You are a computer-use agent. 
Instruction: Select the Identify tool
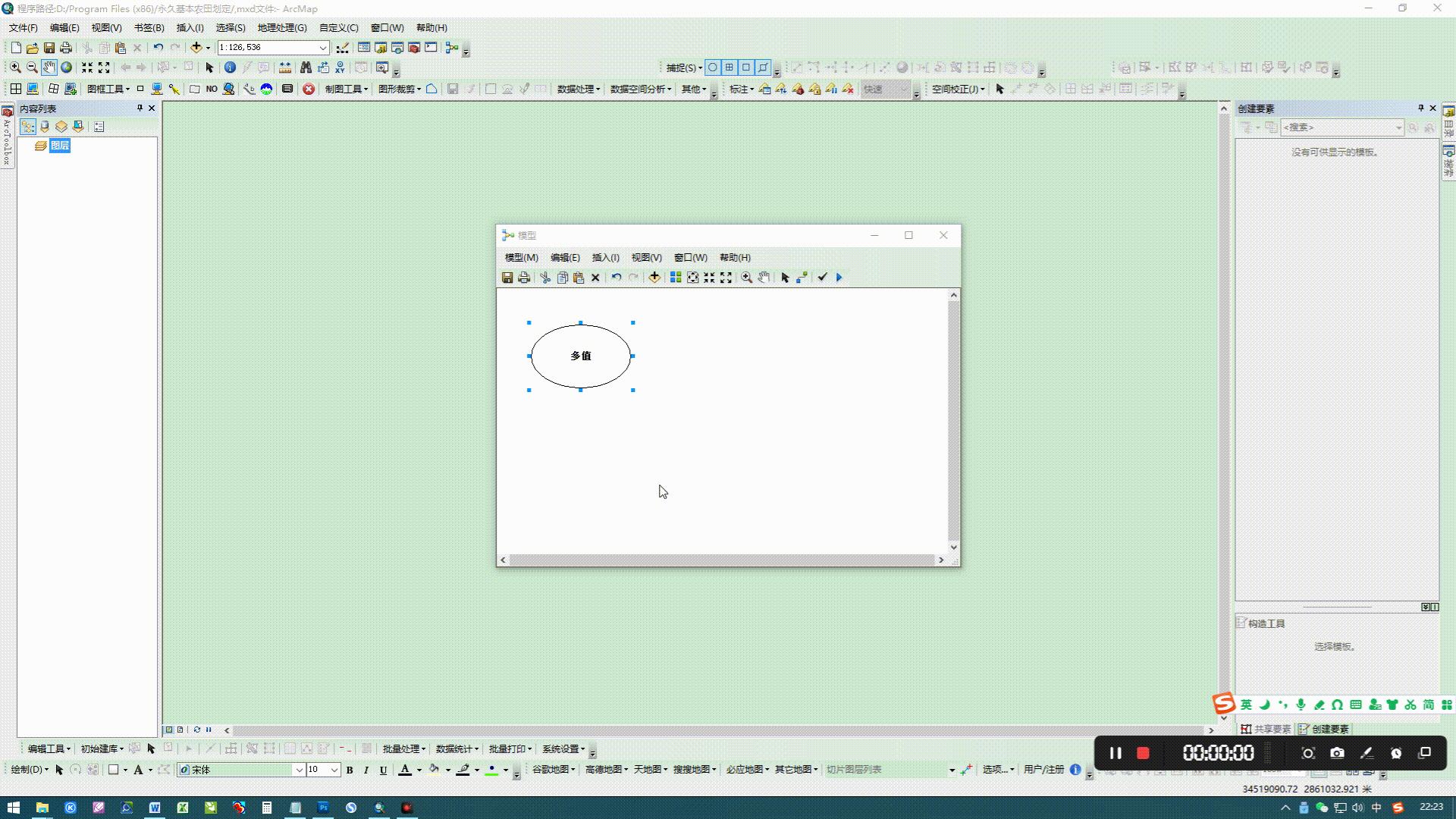[x=230, y=67]
